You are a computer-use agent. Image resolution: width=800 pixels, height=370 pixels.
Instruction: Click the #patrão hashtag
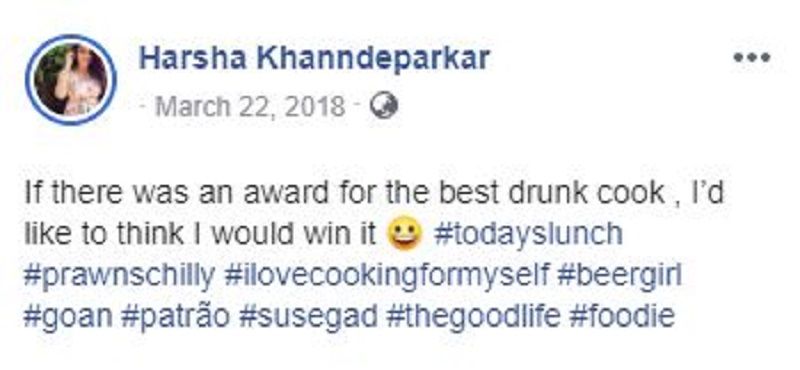tap(175, 316)
